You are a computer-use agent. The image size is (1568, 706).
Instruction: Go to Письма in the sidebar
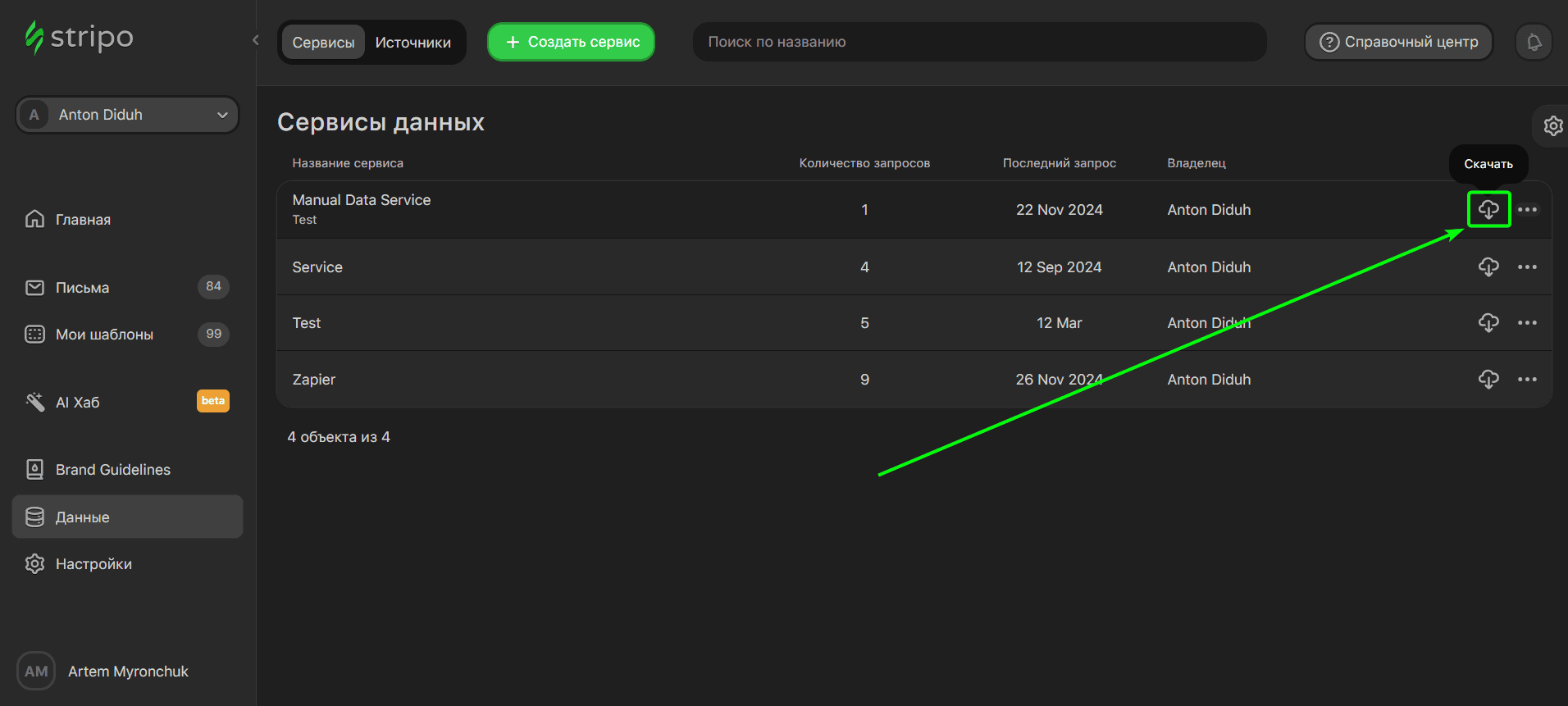point(82,288)
